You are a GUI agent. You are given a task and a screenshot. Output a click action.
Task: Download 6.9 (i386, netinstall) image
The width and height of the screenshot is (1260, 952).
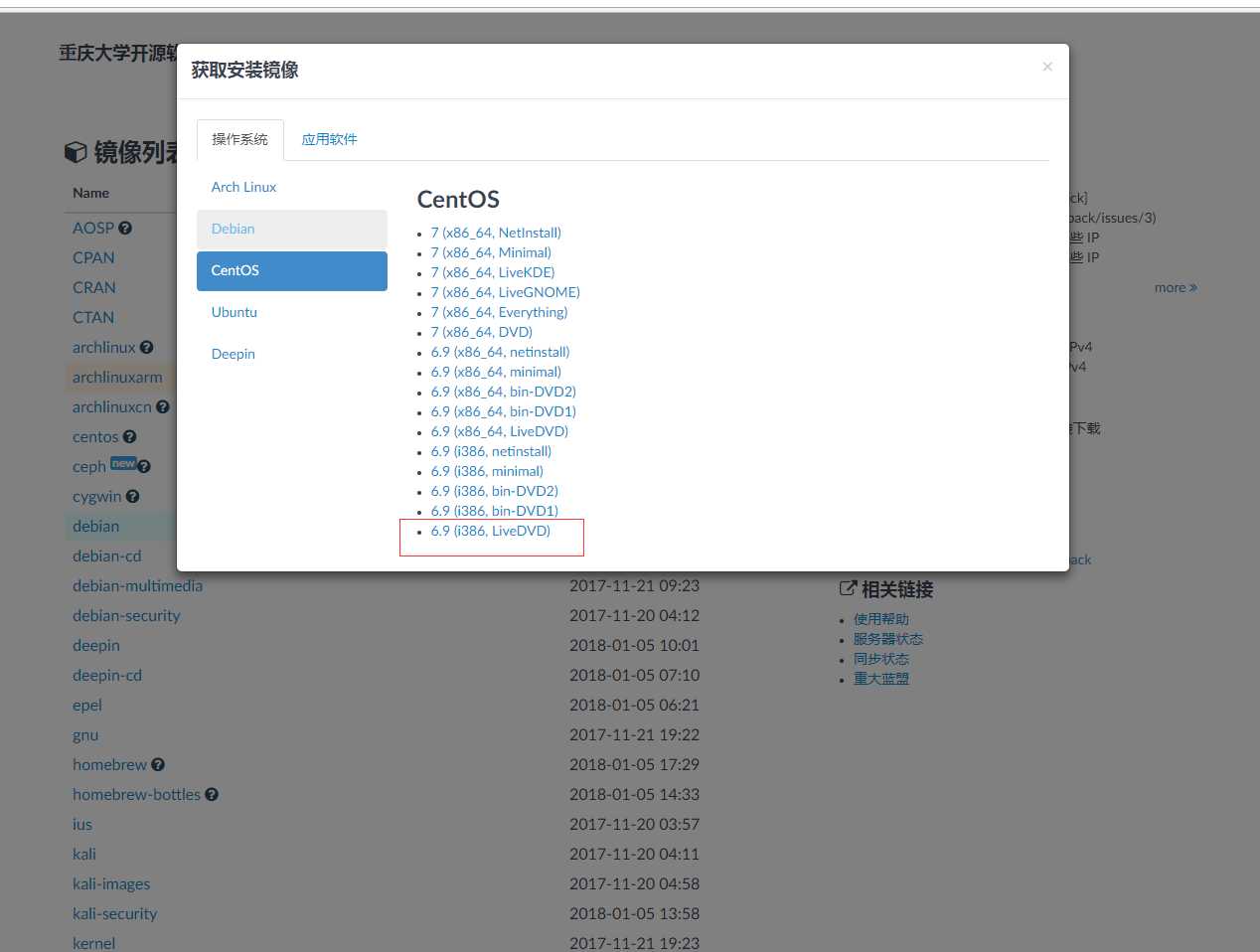(491, 451)
